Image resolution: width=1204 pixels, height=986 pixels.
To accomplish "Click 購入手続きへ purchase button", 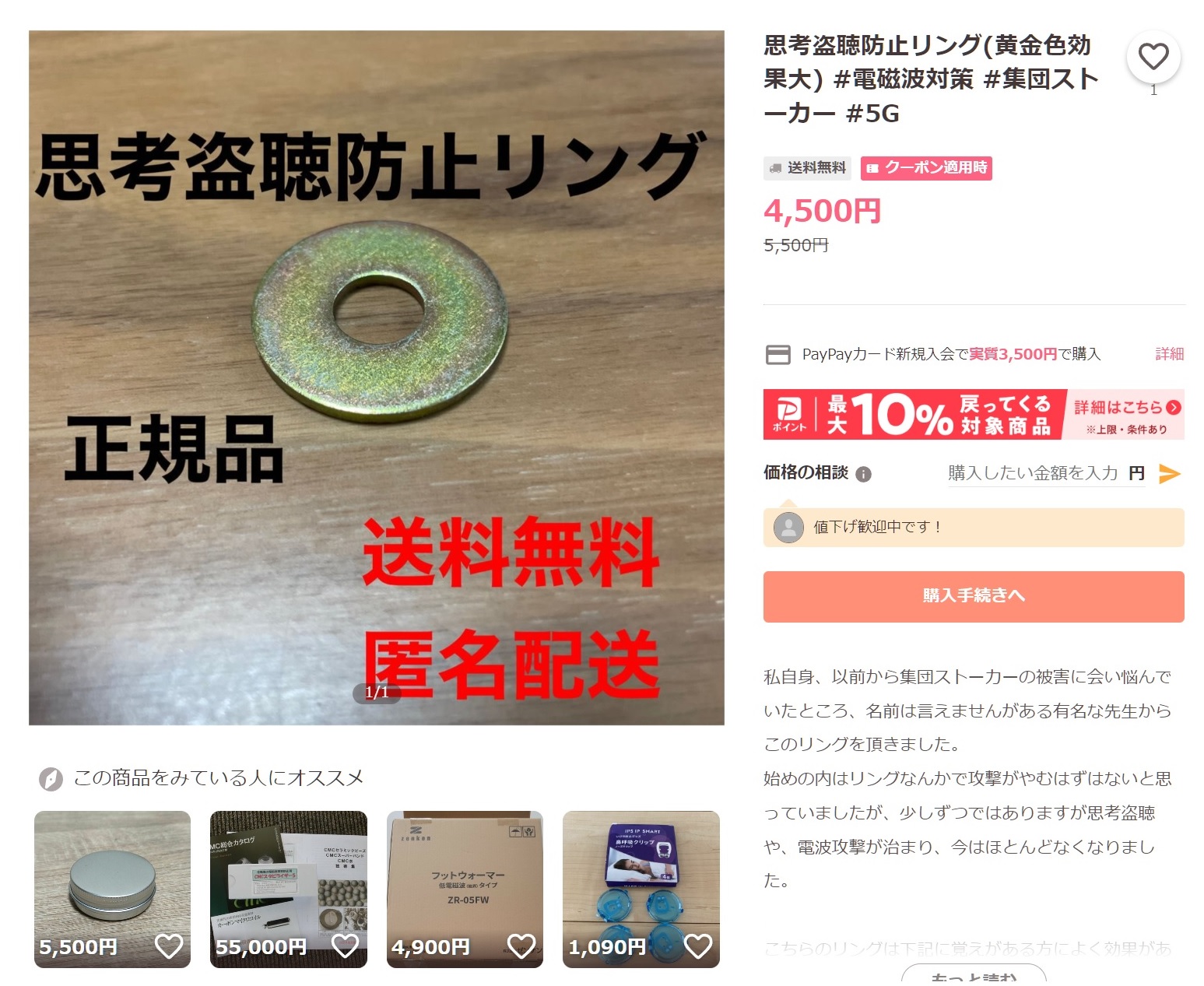I will [x=974, y=597].
